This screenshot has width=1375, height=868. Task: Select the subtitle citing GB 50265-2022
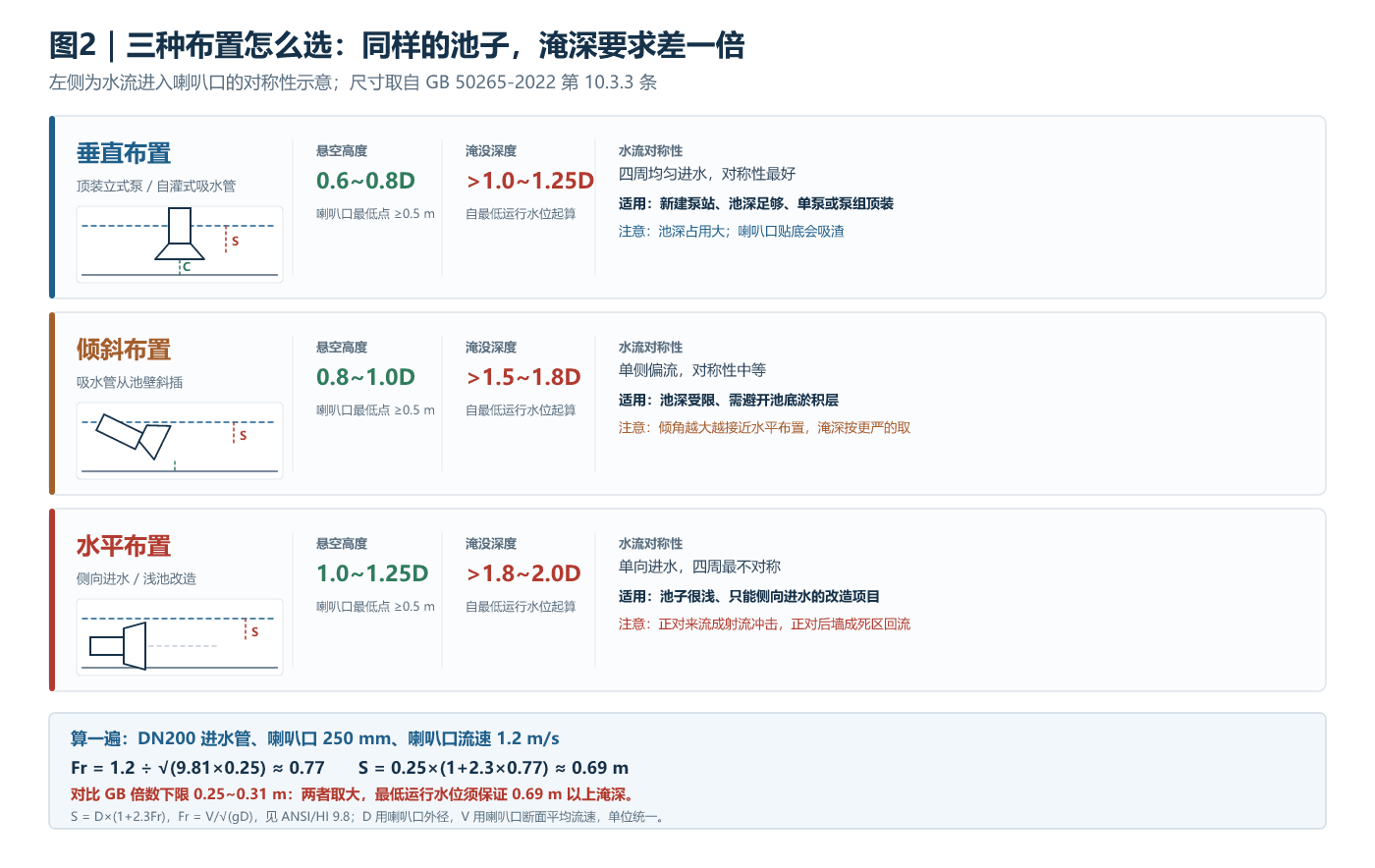[353, 82]
